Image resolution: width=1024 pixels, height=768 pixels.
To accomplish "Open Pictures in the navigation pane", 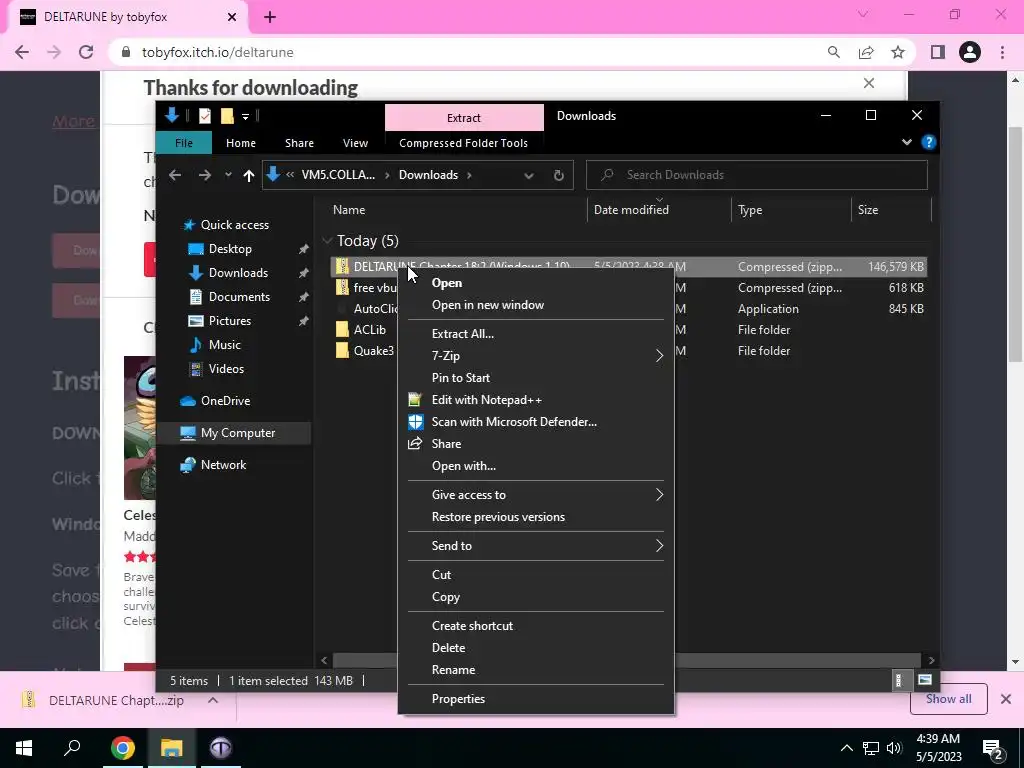I will (x=229, y=321).
